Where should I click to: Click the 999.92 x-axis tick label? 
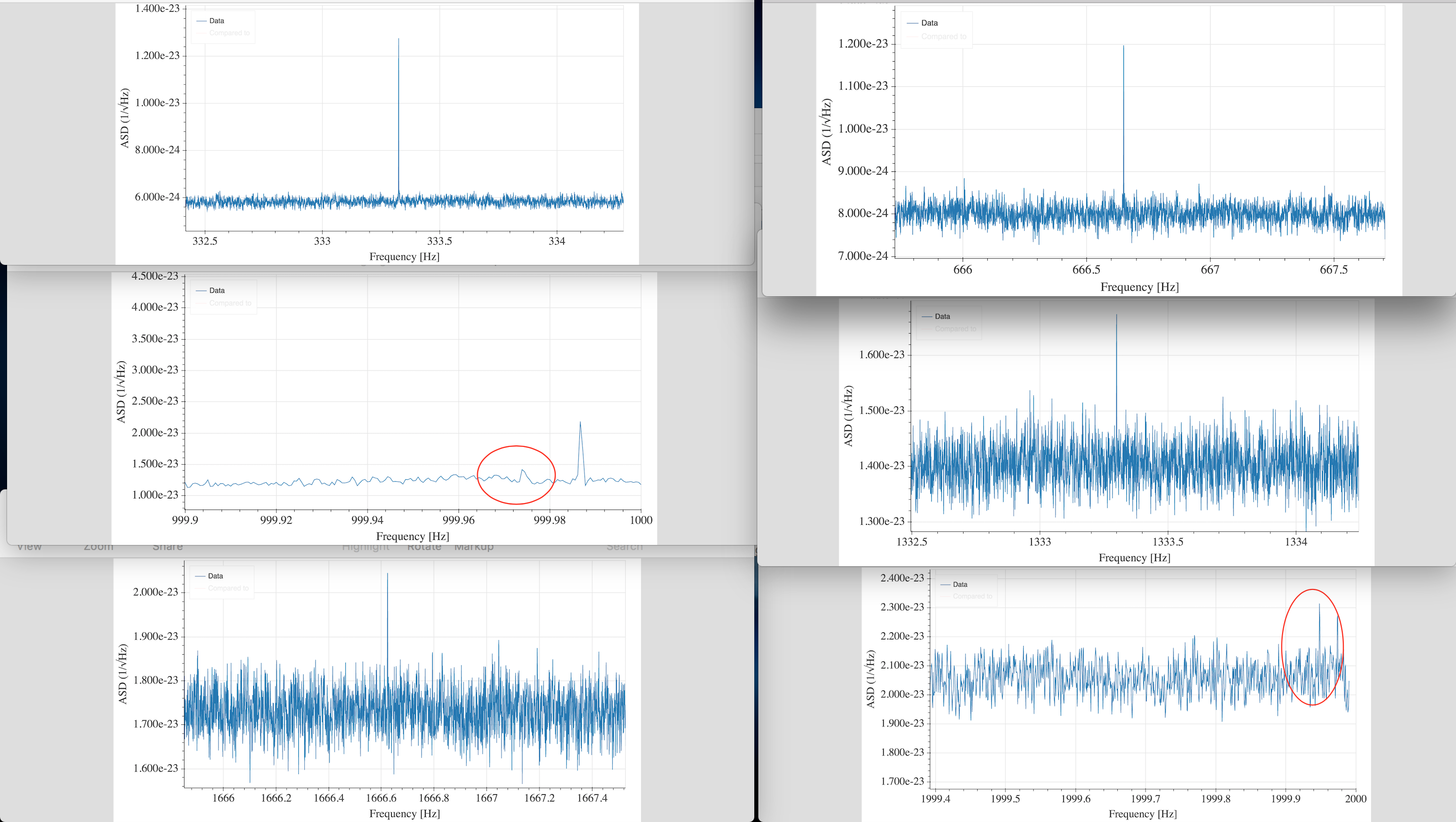tap(276, 520)
